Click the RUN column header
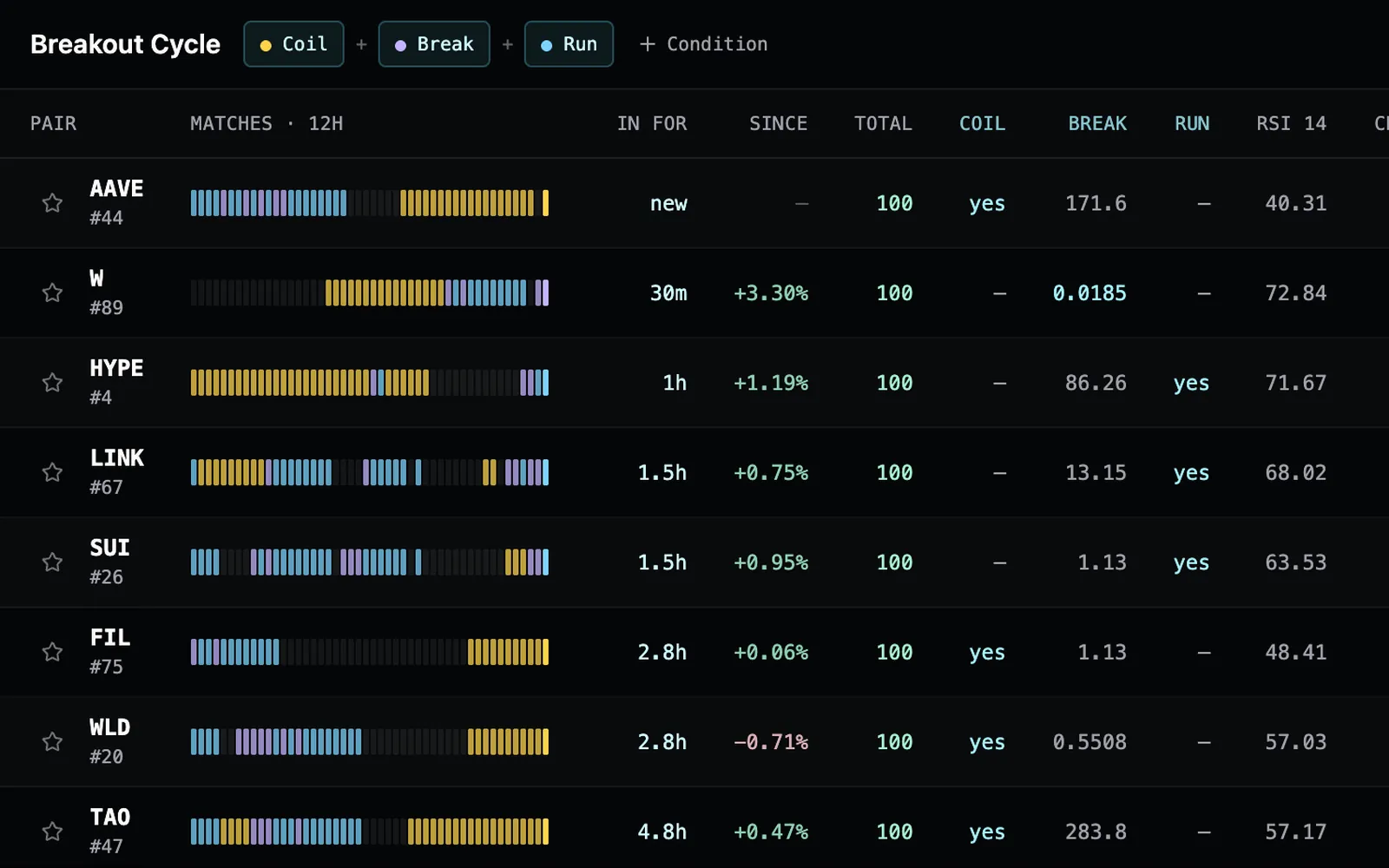 pyautogui.click(x=1192, y=123)
